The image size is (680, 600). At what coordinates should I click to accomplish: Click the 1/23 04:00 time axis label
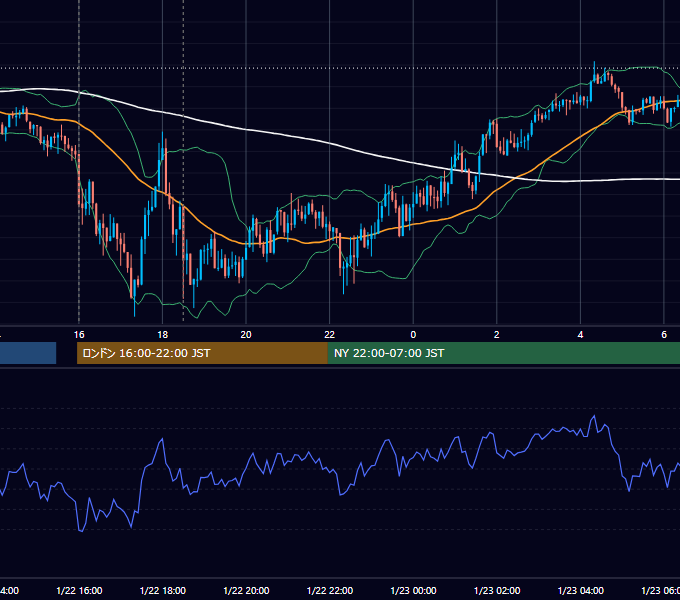click(581, 590)
